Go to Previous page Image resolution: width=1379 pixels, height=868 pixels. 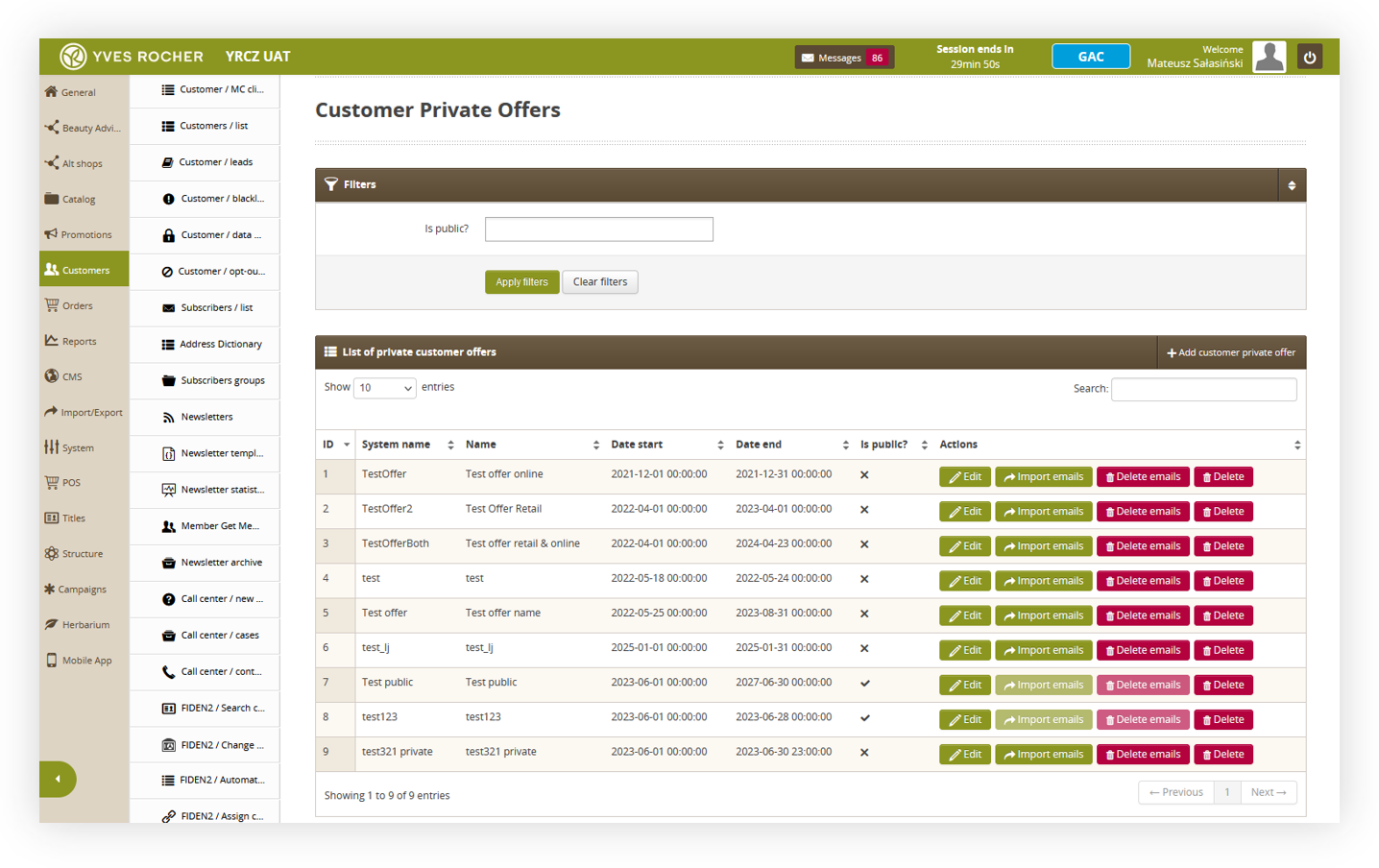point(1176,792)
